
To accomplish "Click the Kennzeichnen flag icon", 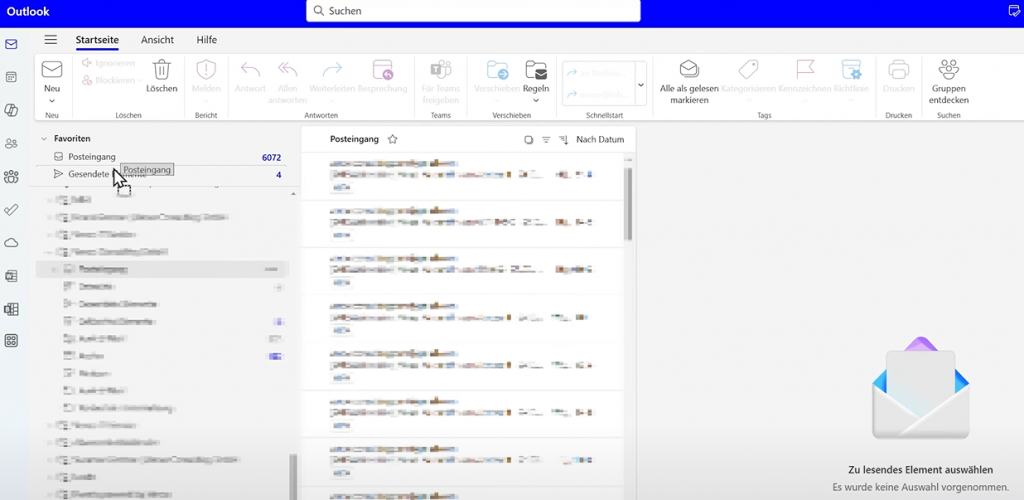I will click(x=805, y=70).
